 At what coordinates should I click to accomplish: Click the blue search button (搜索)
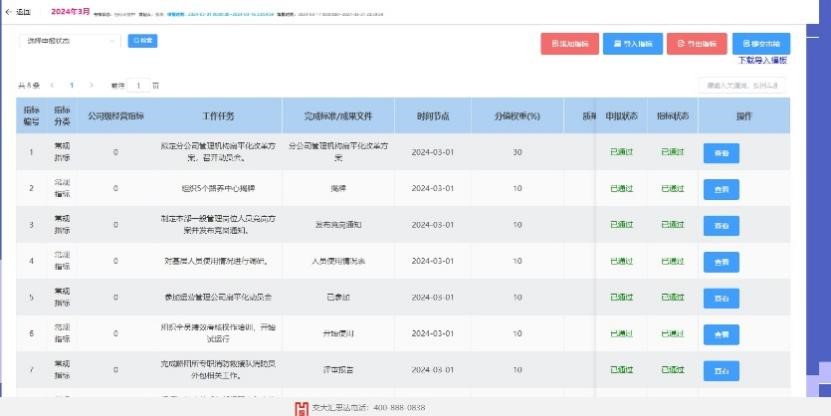(143, 41)
